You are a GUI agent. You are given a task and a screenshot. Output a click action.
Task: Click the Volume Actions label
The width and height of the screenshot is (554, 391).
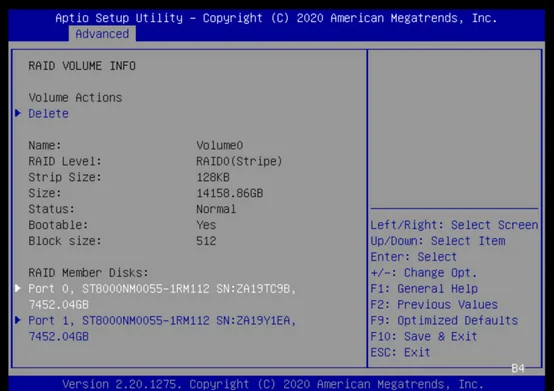(x=75, y=98)
